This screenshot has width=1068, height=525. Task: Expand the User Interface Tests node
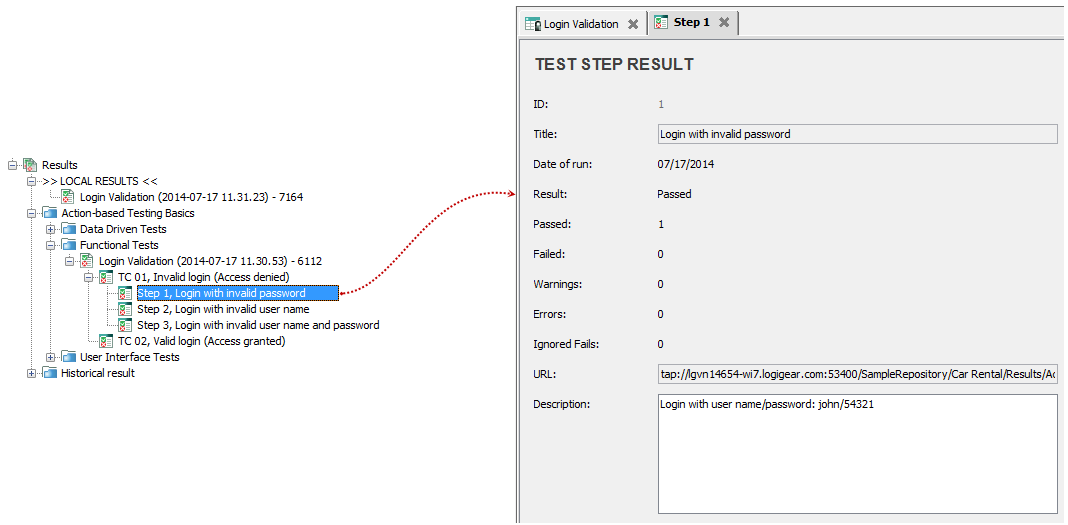(x=51, y=357)
